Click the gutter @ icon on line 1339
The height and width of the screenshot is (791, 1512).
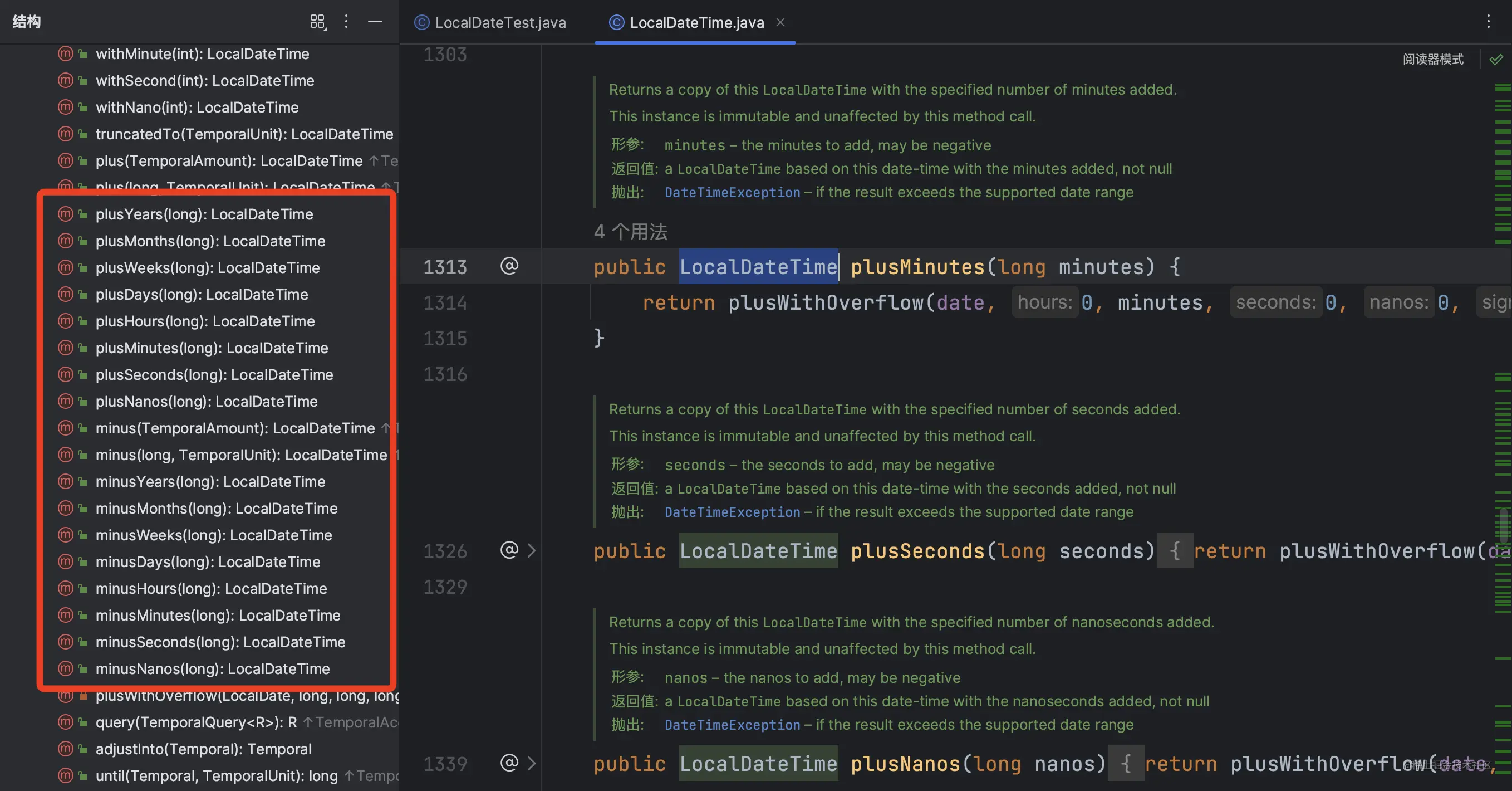509,763
